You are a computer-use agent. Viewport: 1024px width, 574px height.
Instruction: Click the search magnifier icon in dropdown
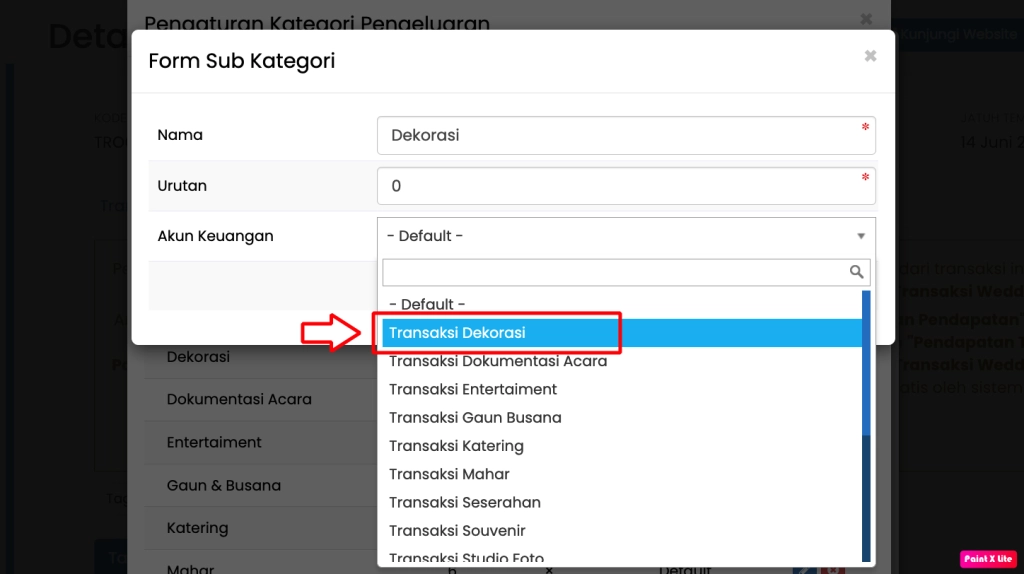click(856, 272)
